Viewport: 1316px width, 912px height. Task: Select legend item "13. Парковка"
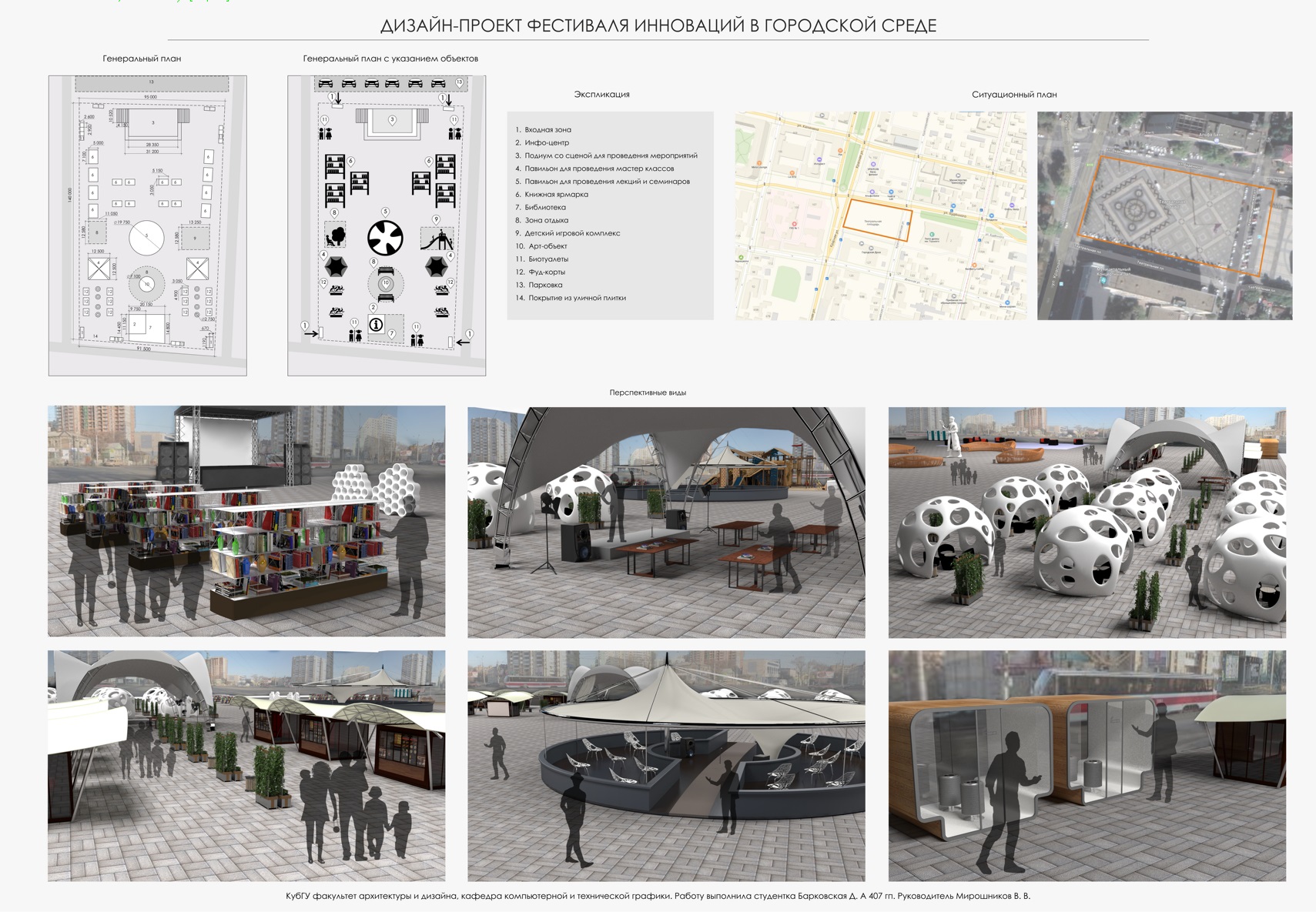[539, 285]
